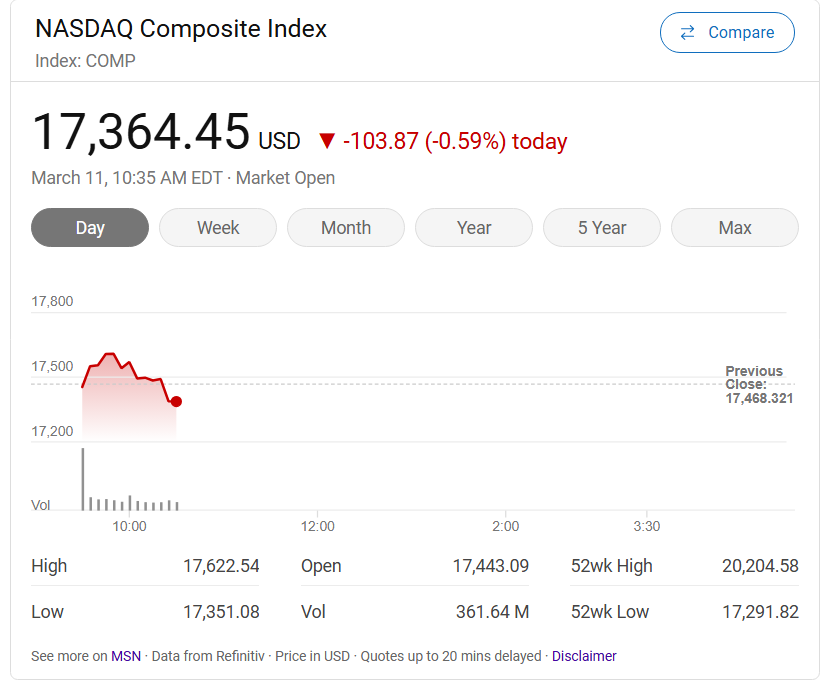The width and height of the screenshot is (832, 687).
Task: Click the red down-arrow change indicator
Action: pyautogui.click(x=326, y=141)
